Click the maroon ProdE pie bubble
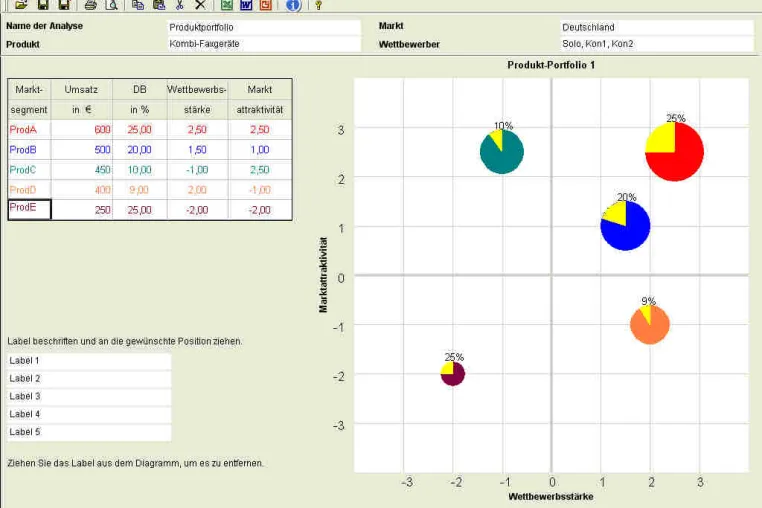The image size is (762, 508). click(453, 374)
